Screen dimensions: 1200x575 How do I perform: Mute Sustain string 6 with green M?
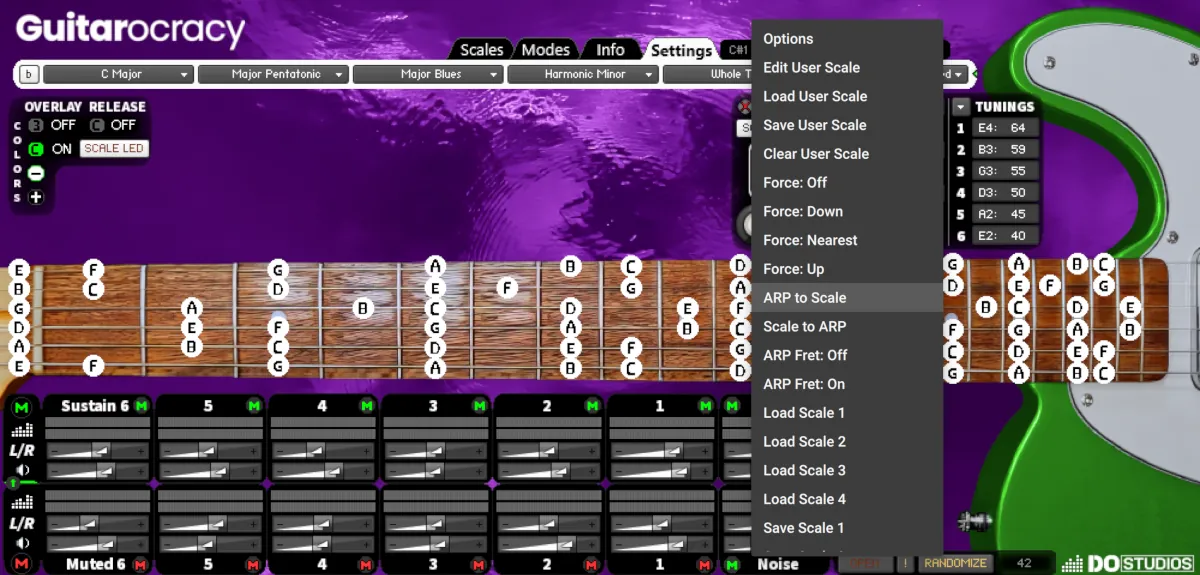pyautogui.click(x=141, y=406)
